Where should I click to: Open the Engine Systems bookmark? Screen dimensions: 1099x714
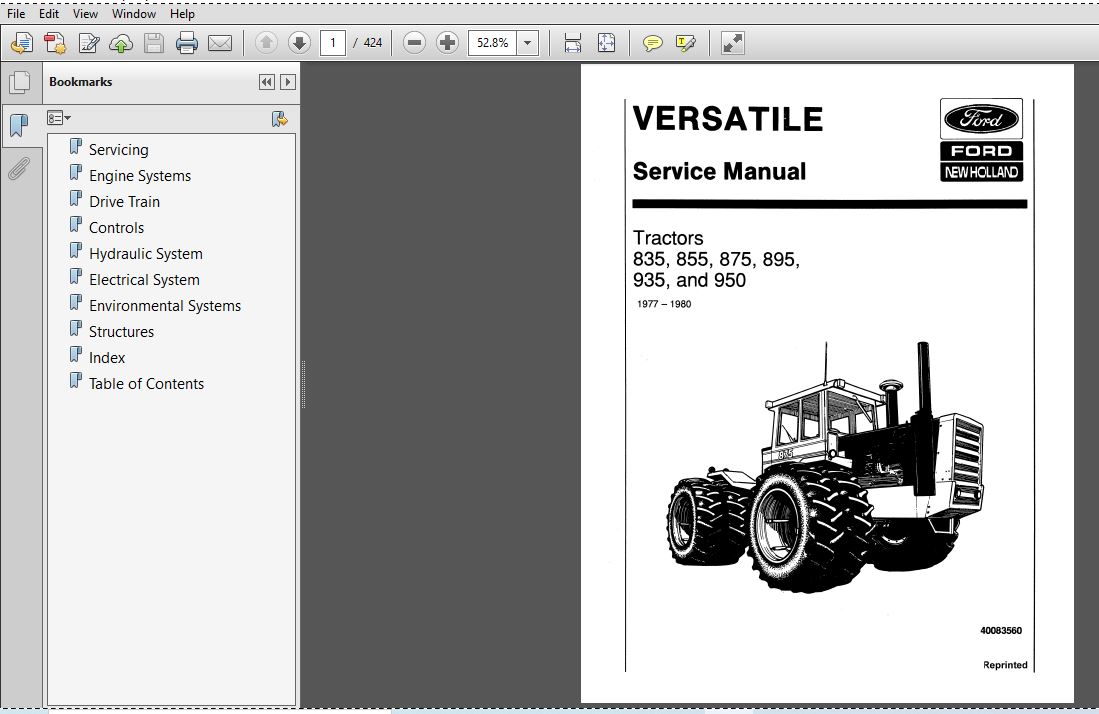[x=140, y=175]
